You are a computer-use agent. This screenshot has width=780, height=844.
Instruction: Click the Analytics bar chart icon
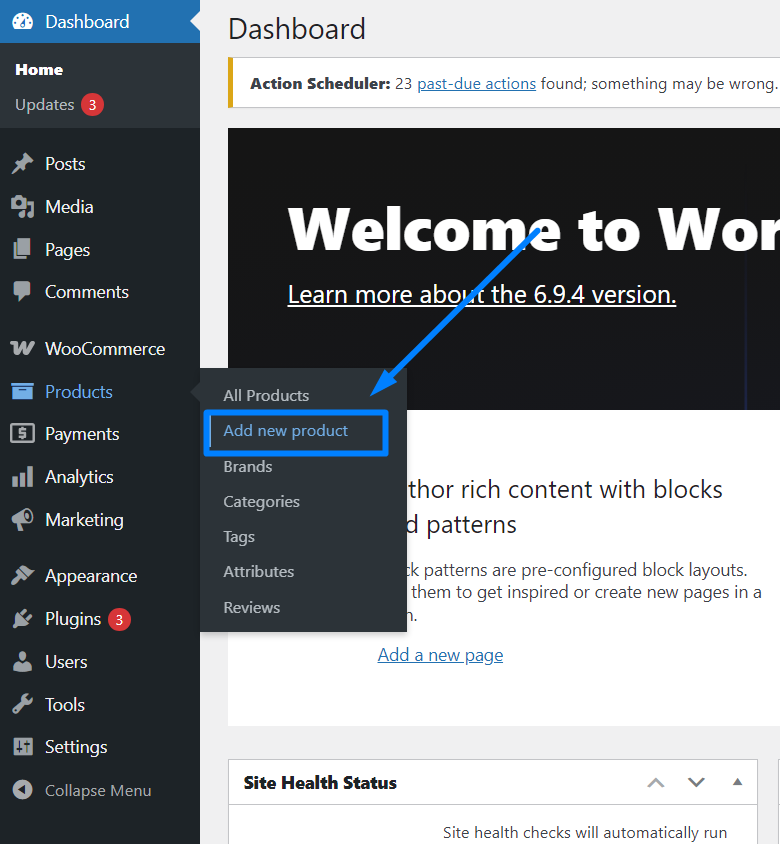pyautogui.click(x=22, y=477)
